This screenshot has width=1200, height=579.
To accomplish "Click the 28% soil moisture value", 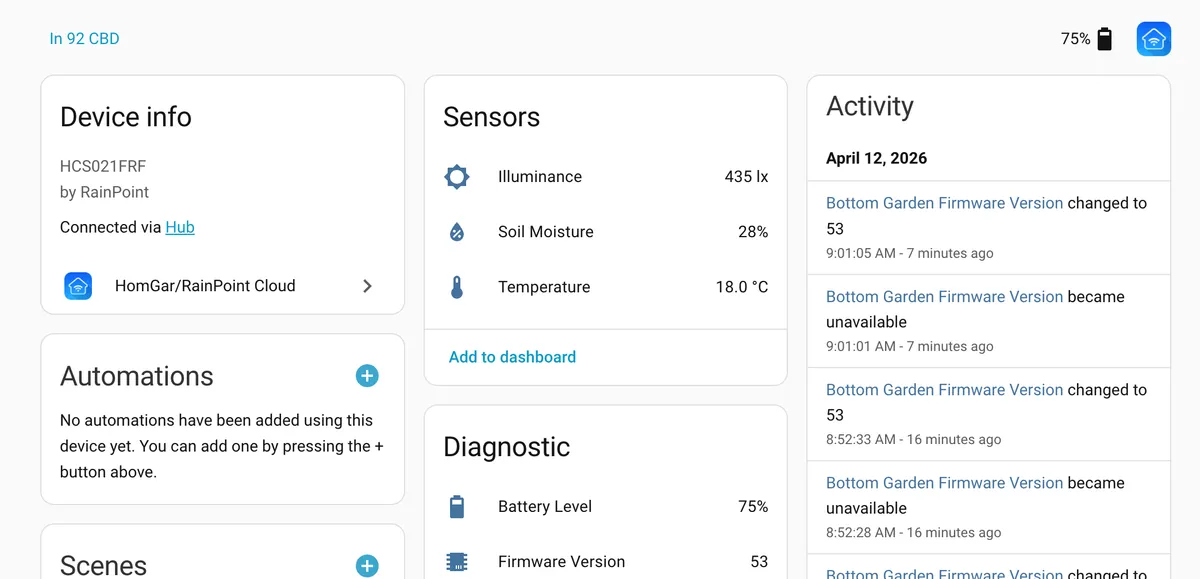I will (753, 232).
